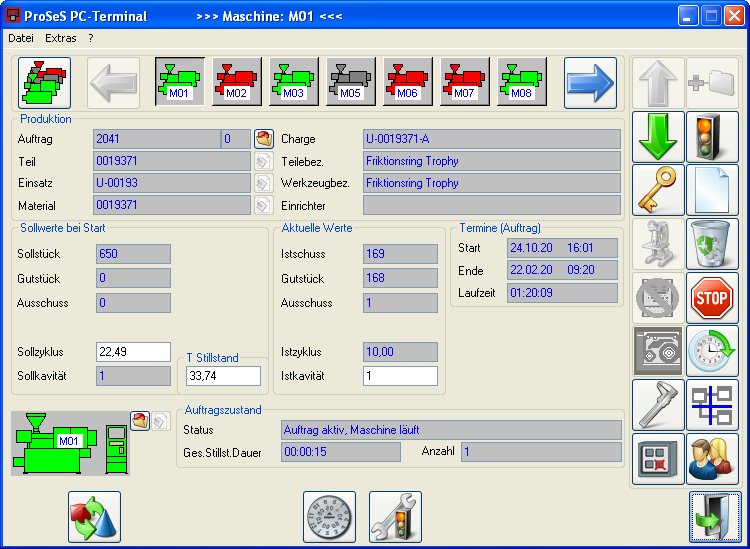Click the Charge value U-0019371-A
Screen dimensions: 750x549
[x=492, y=139]
